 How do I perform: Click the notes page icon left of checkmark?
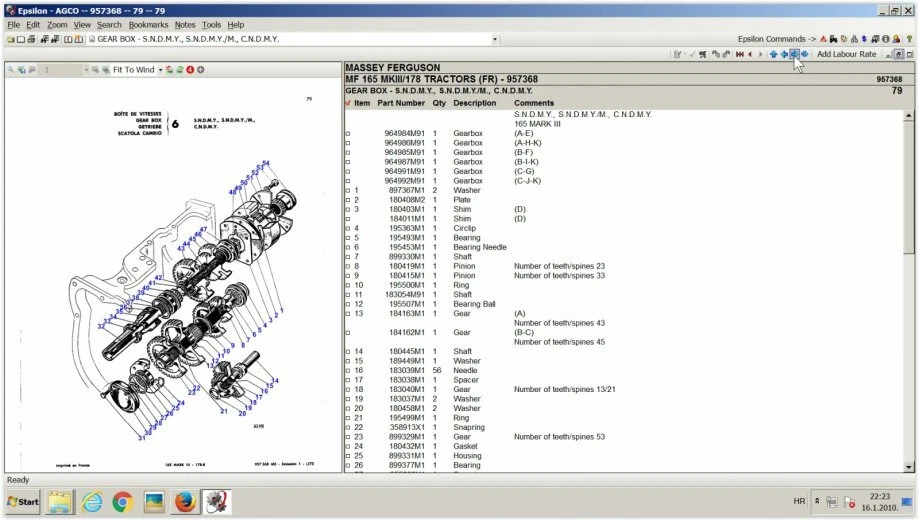[677, 54]
